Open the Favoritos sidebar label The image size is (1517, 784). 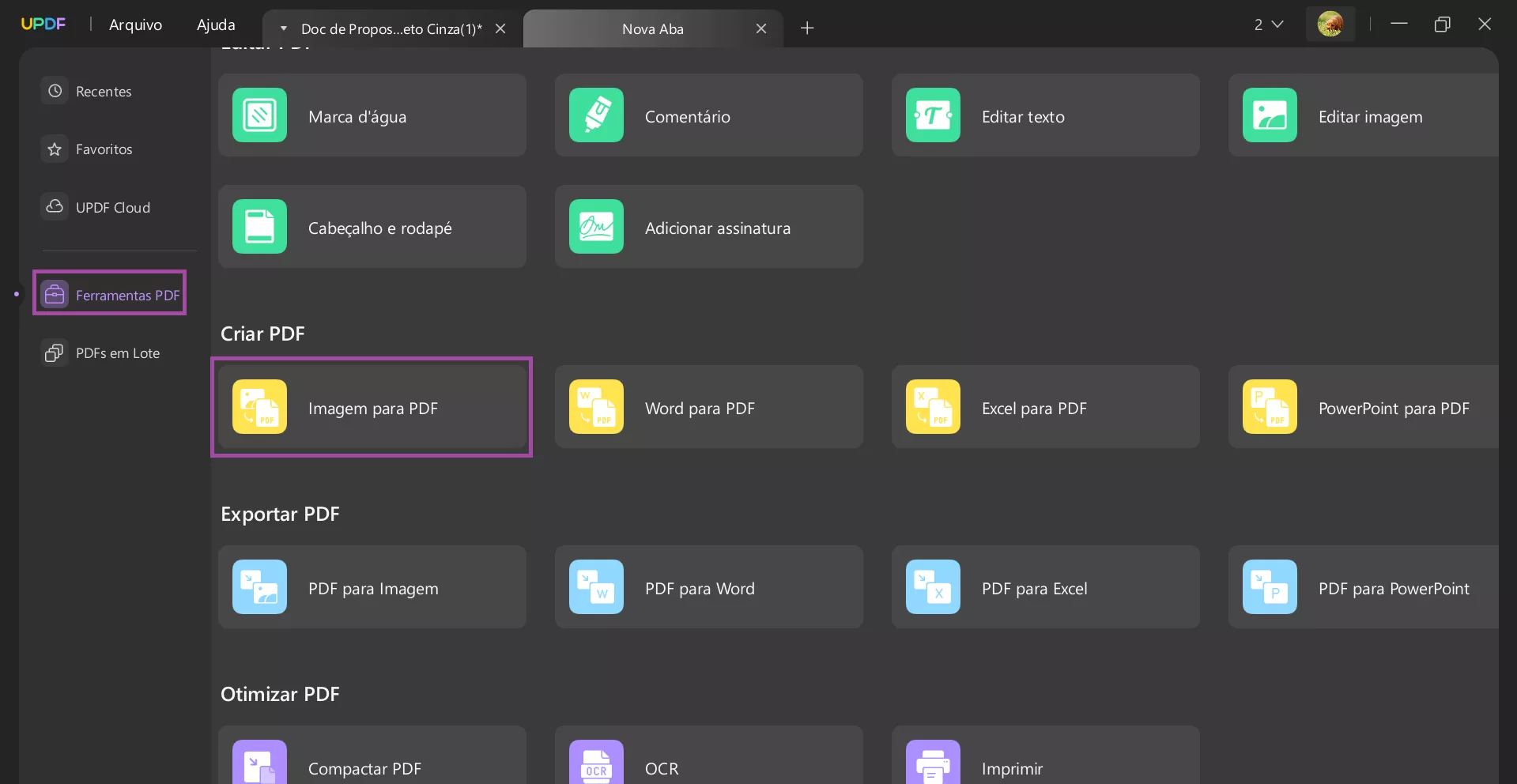(x=104, y=149)
